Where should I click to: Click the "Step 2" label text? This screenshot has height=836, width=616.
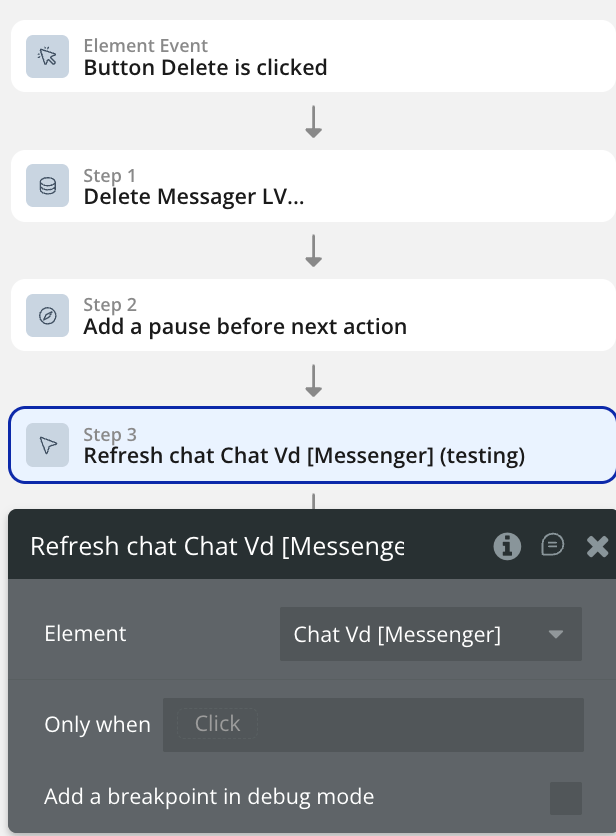110,305
